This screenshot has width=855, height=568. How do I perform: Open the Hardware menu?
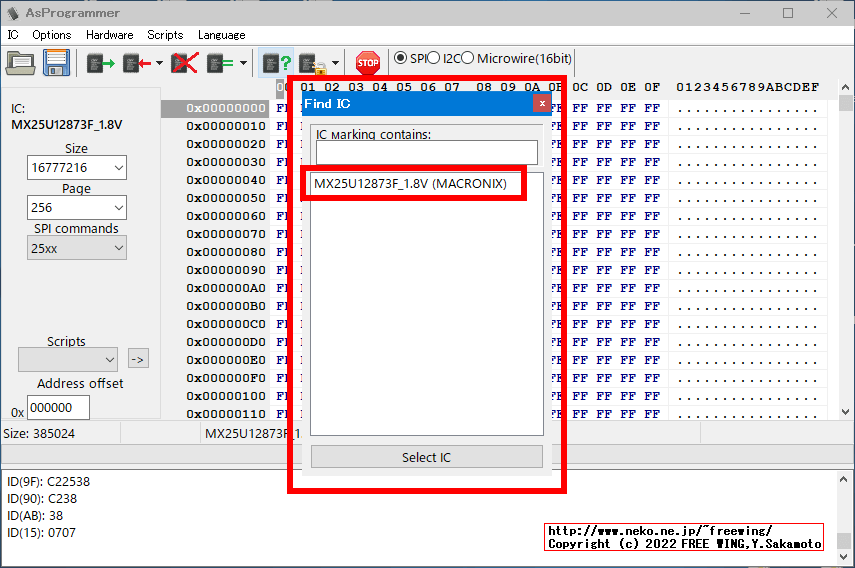pyautogui.click(x=110, y=35)
